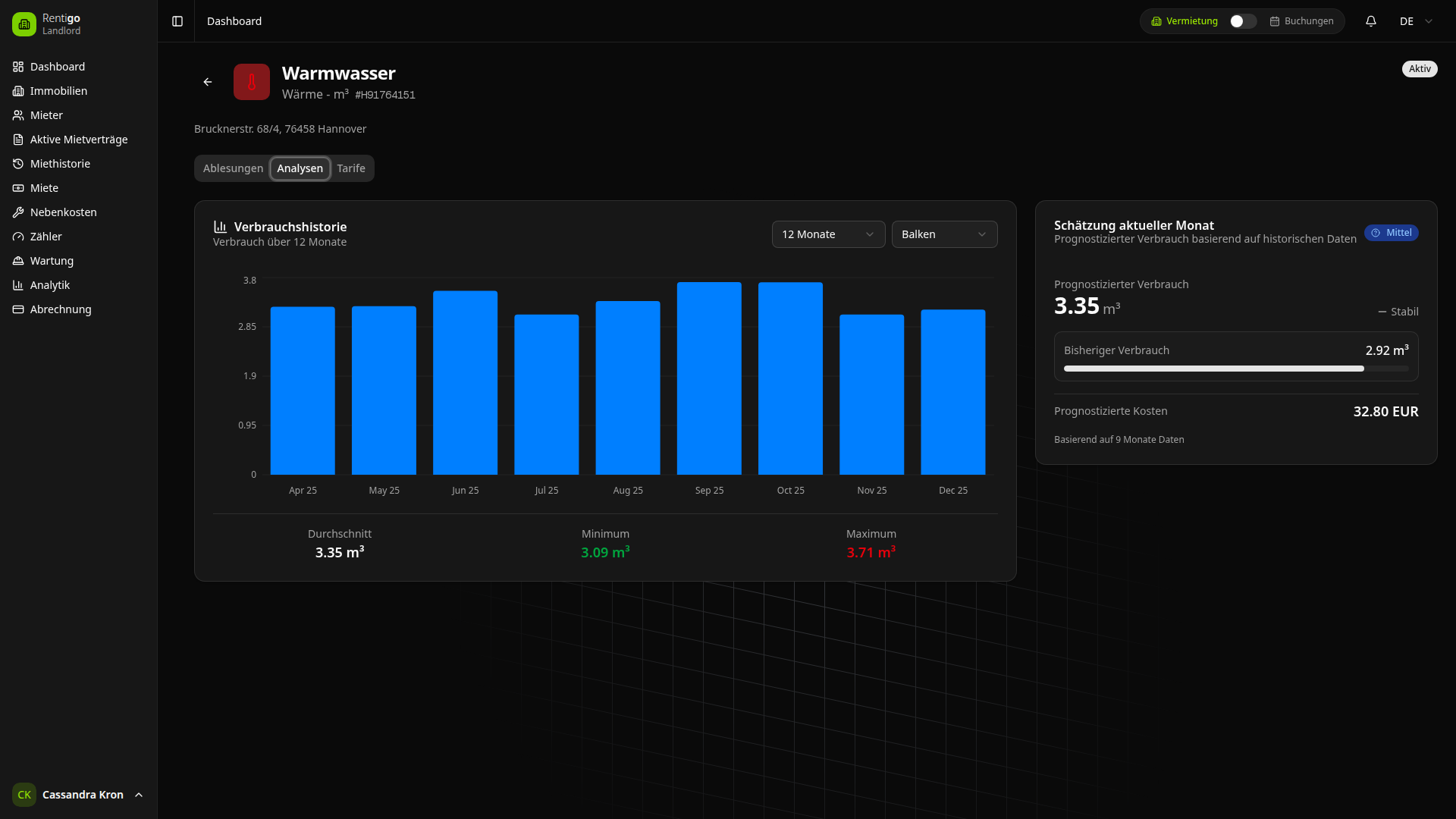Switch mode to Buchungen

pyautogui.click(x=1301, y=21)
